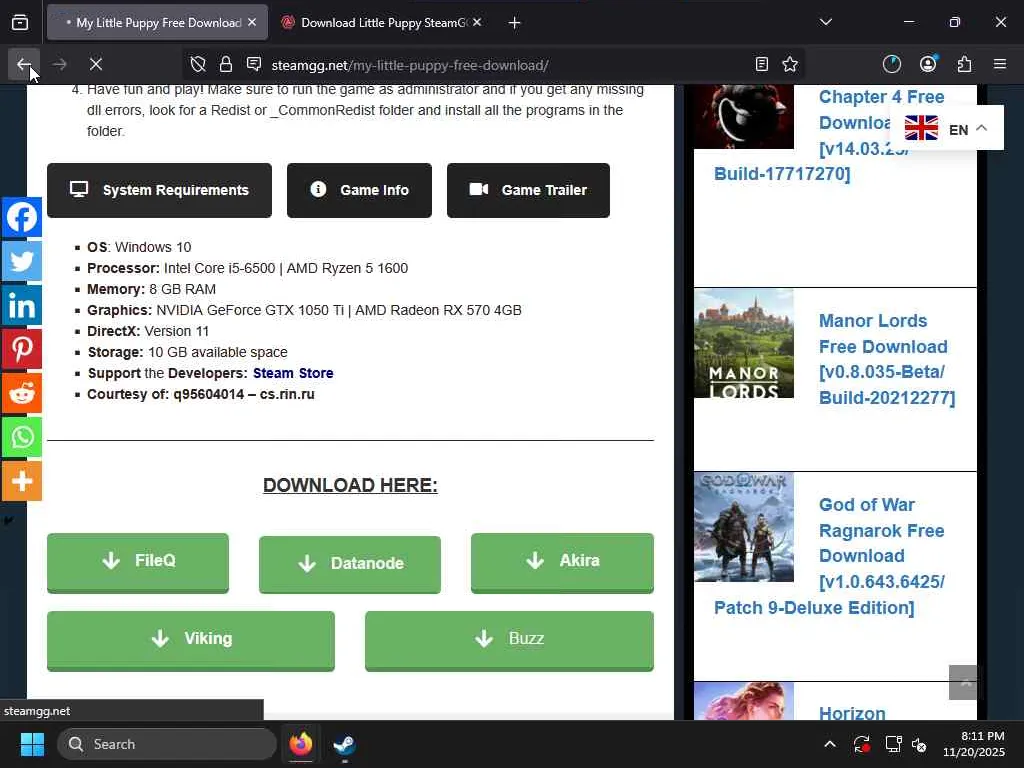Viewport: 1024px width, 768px height.
Task: Open Firefox from taskbar
Action: (301, 744)
